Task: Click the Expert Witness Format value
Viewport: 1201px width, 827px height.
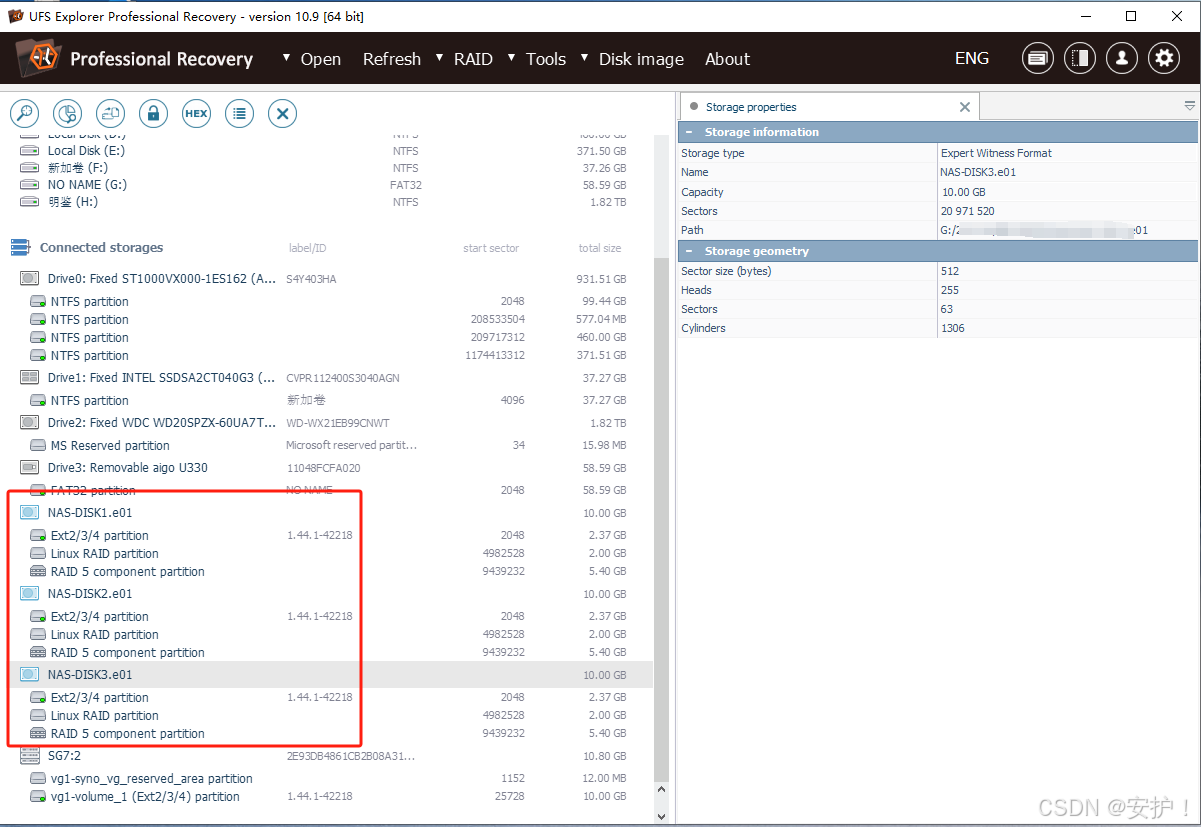Action: [x=996, y=153]
